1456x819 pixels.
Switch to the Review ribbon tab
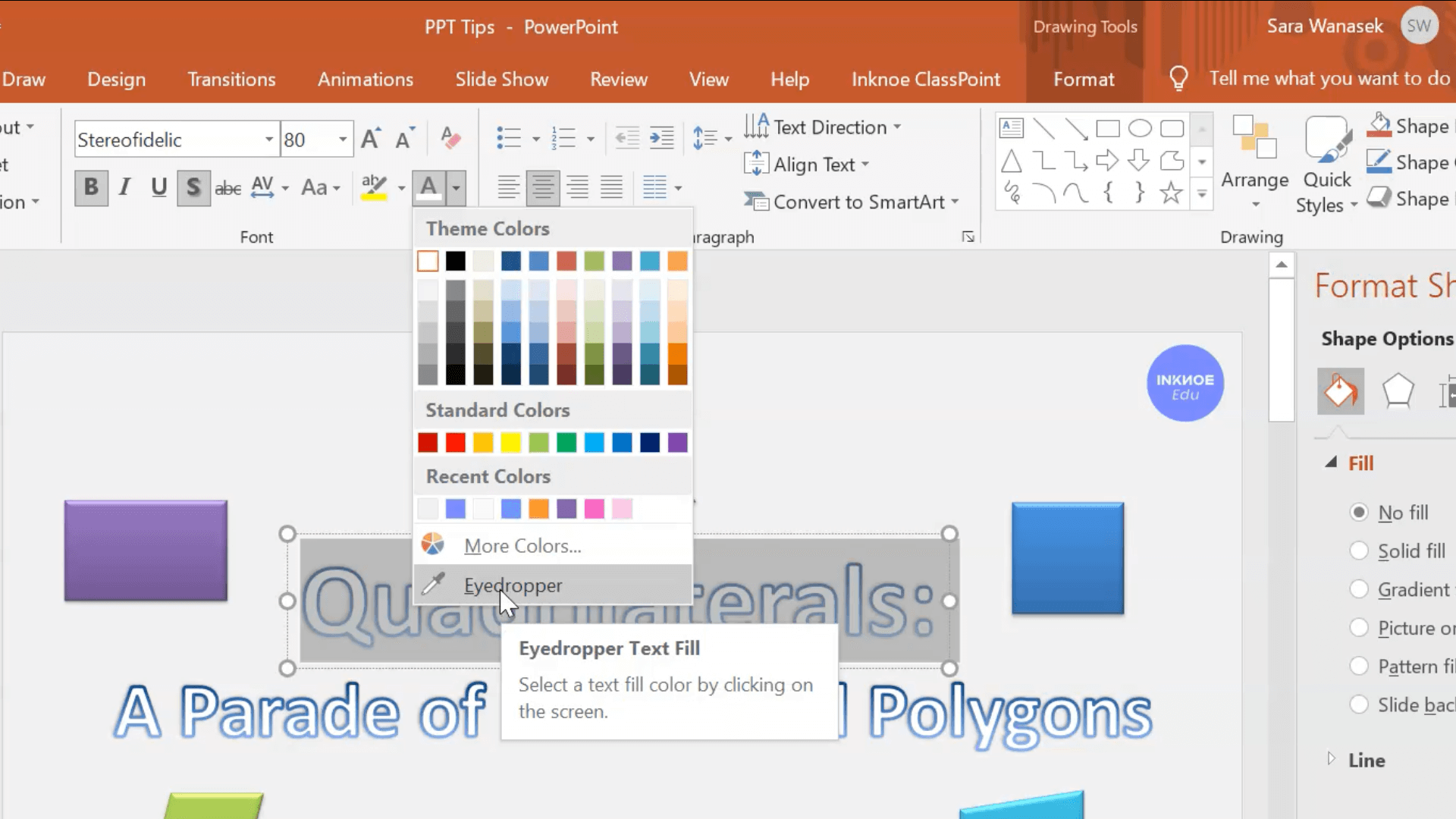(x=619, y=78)
